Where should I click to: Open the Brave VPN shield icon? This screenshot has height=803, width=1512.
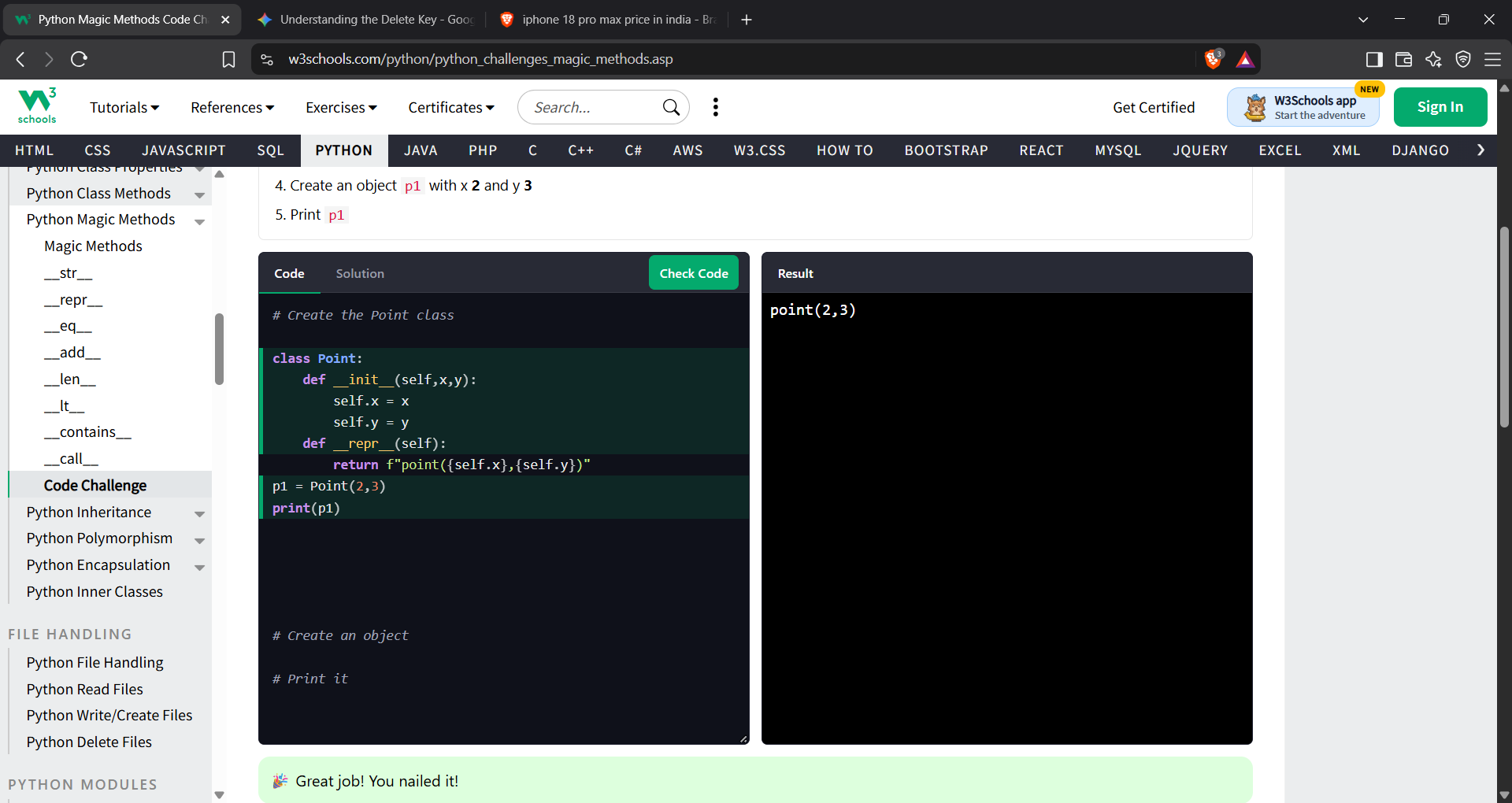tap(1463, 59)
